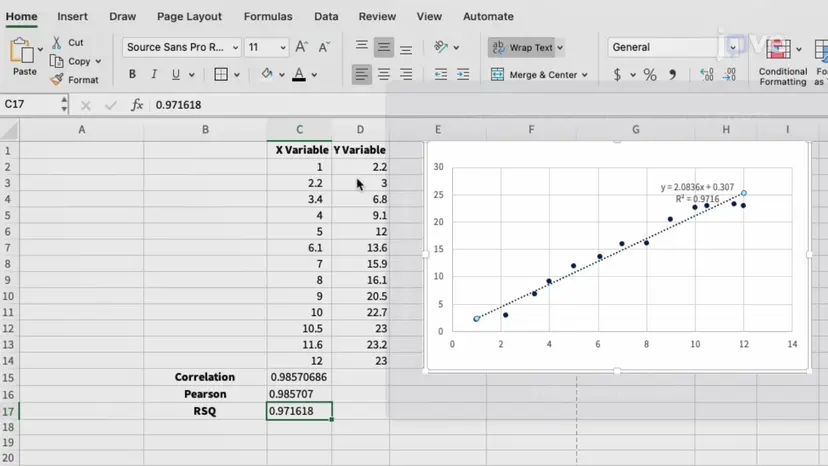The width and height of the screenshot is (828, 466).
Task: Align text right
Action: (x=406, y=74)
